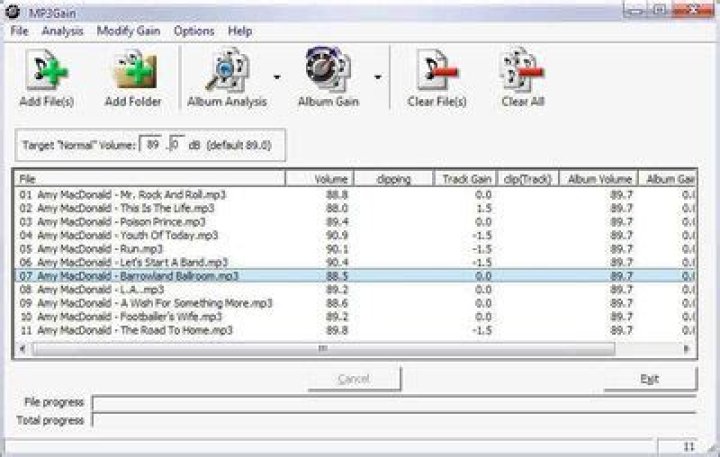Click the target volume decimal field

click(177, 145)
